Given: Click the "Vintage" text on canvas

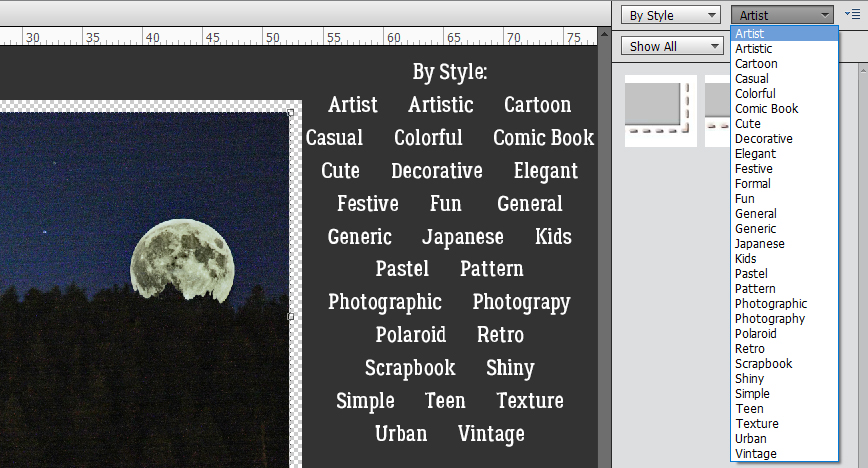Looking at the screenshot, I should tap(491, 434).
